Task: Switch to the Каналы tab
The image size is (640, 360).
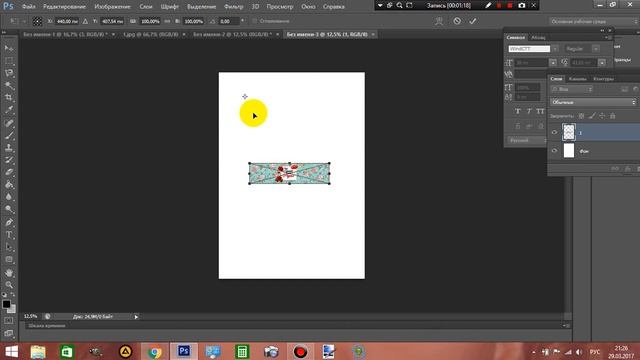Action: tap(578, 79)
